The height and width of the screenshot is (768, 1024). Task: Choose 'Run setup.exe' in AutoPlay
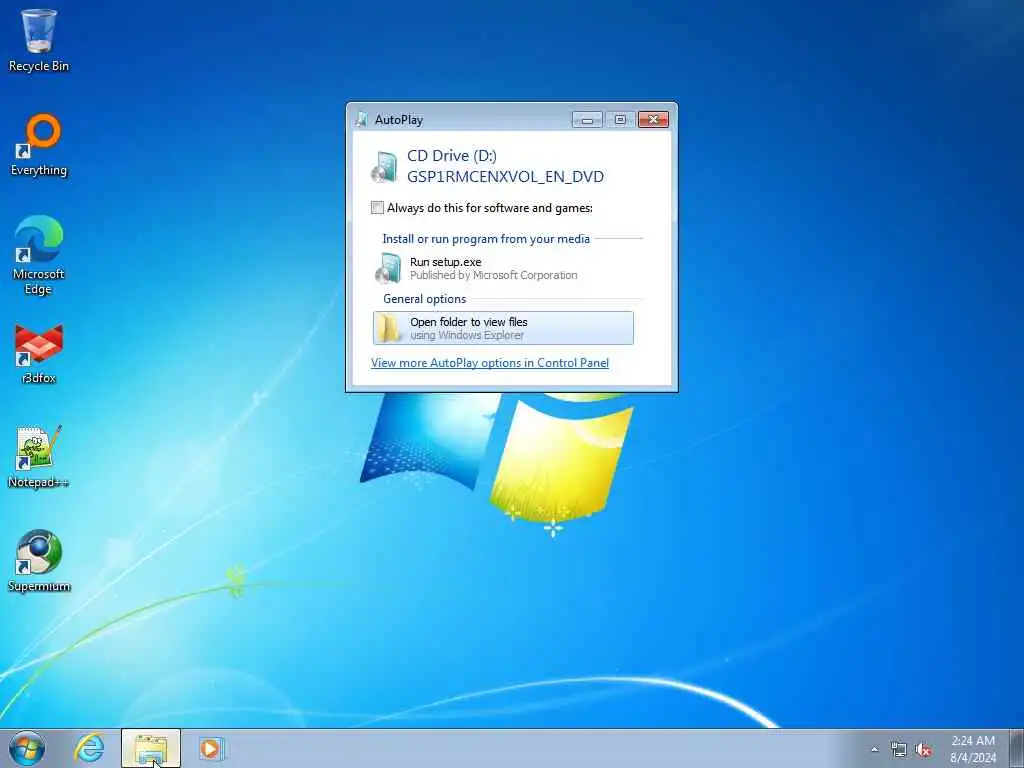[504, 268]
